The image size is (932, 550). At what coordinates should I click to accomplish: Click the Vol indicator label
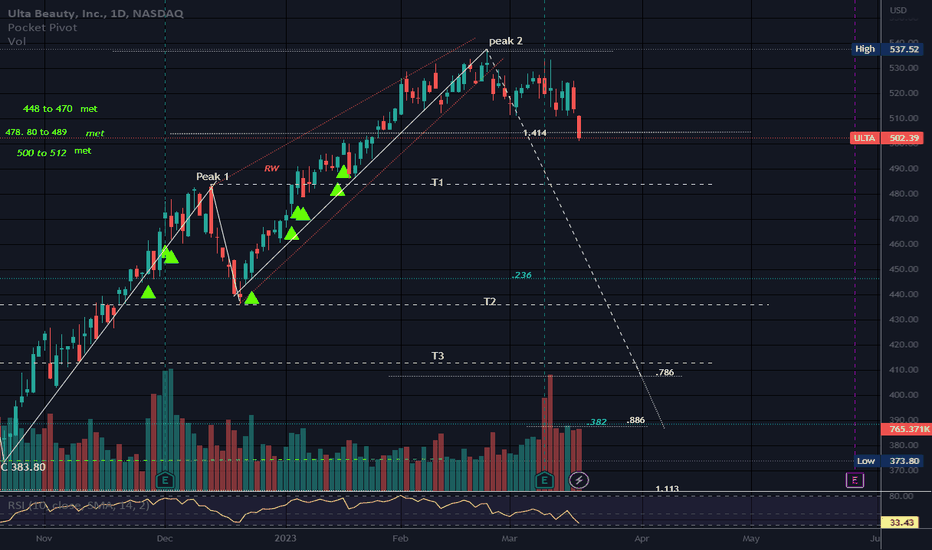[17, 41]
